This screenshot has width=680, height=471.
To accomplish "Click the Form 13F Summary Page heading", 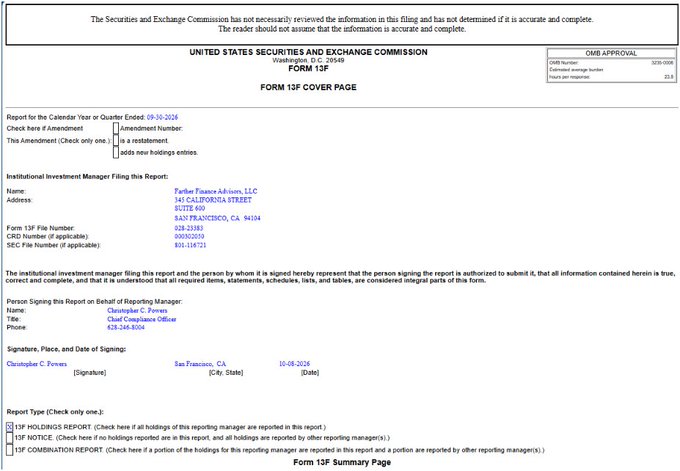I will (342, 462).
